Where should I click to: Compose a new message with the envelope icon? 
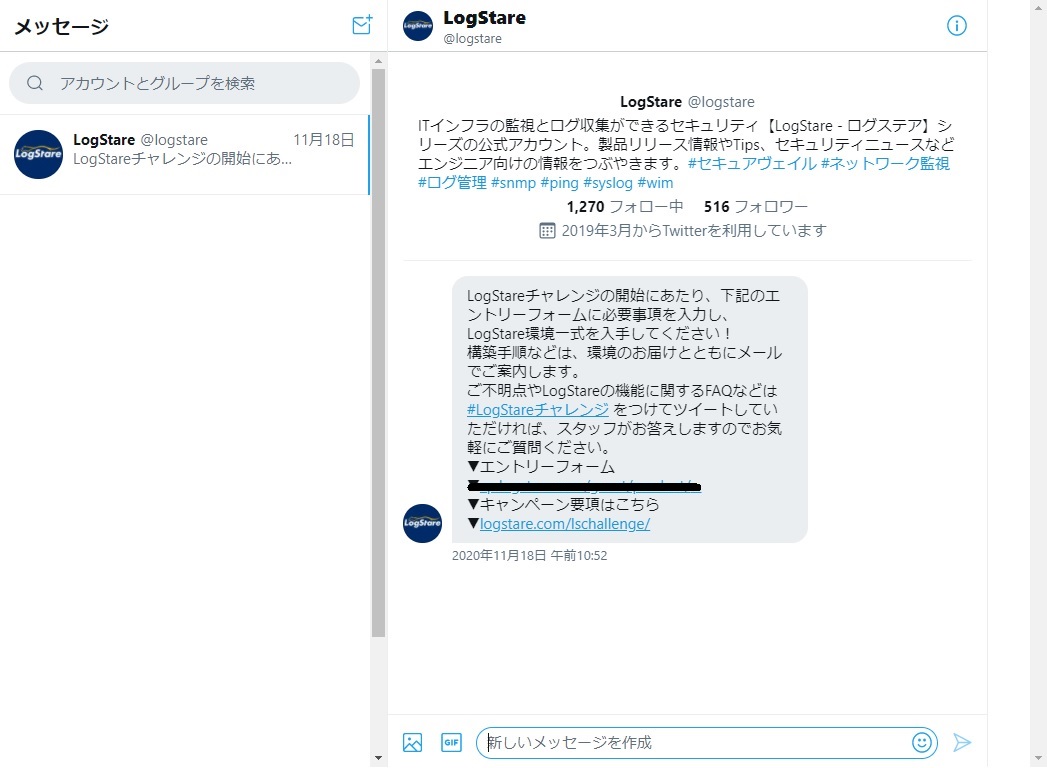(362, 25)
